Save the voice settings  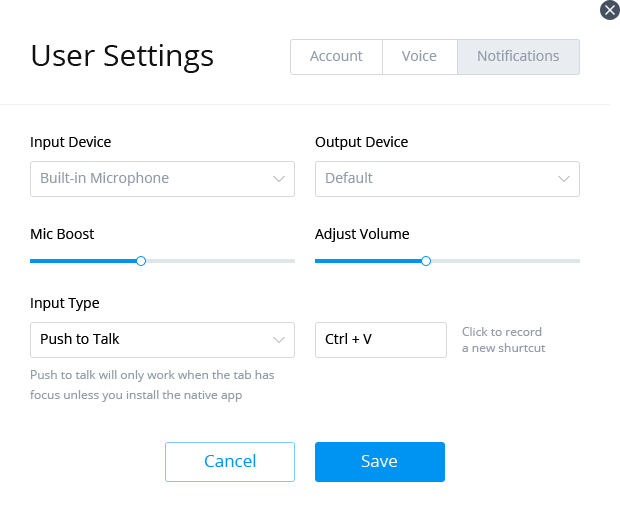click(x=379, y=462)
